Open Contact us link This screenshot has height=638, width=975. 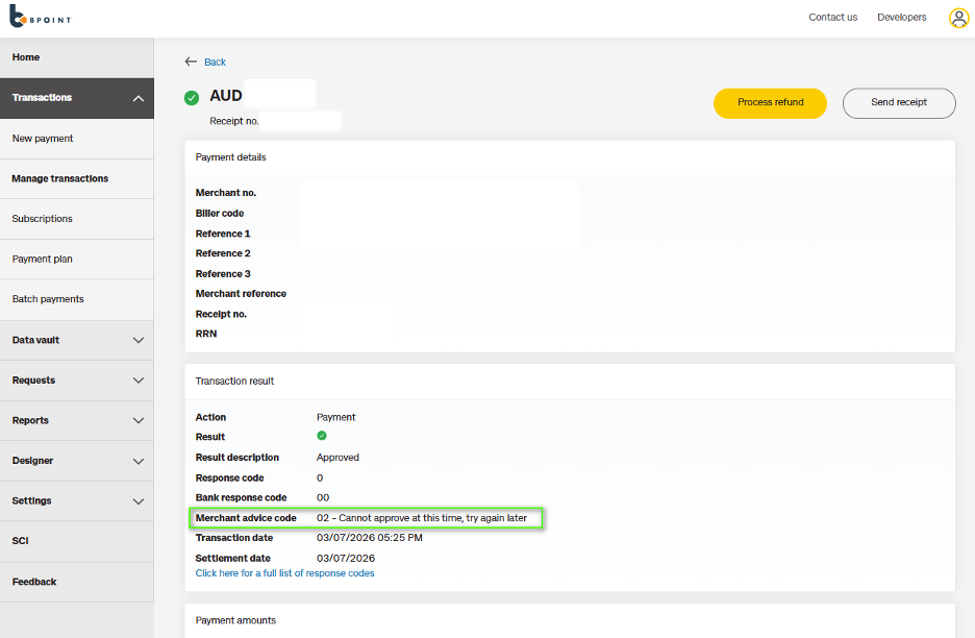(x=833, y=17)
